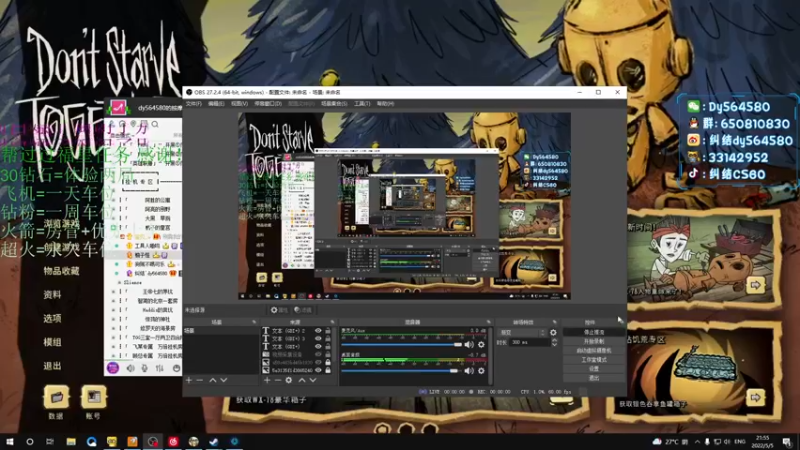
Task: Show hidden icons chevron in system tray
Action: point(697,442)
